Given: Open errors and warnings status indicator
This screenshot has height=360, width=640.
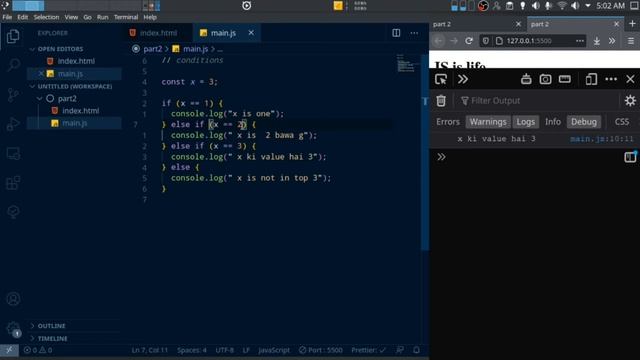Looking at the screenshot, I should click(x=38, y=350).
